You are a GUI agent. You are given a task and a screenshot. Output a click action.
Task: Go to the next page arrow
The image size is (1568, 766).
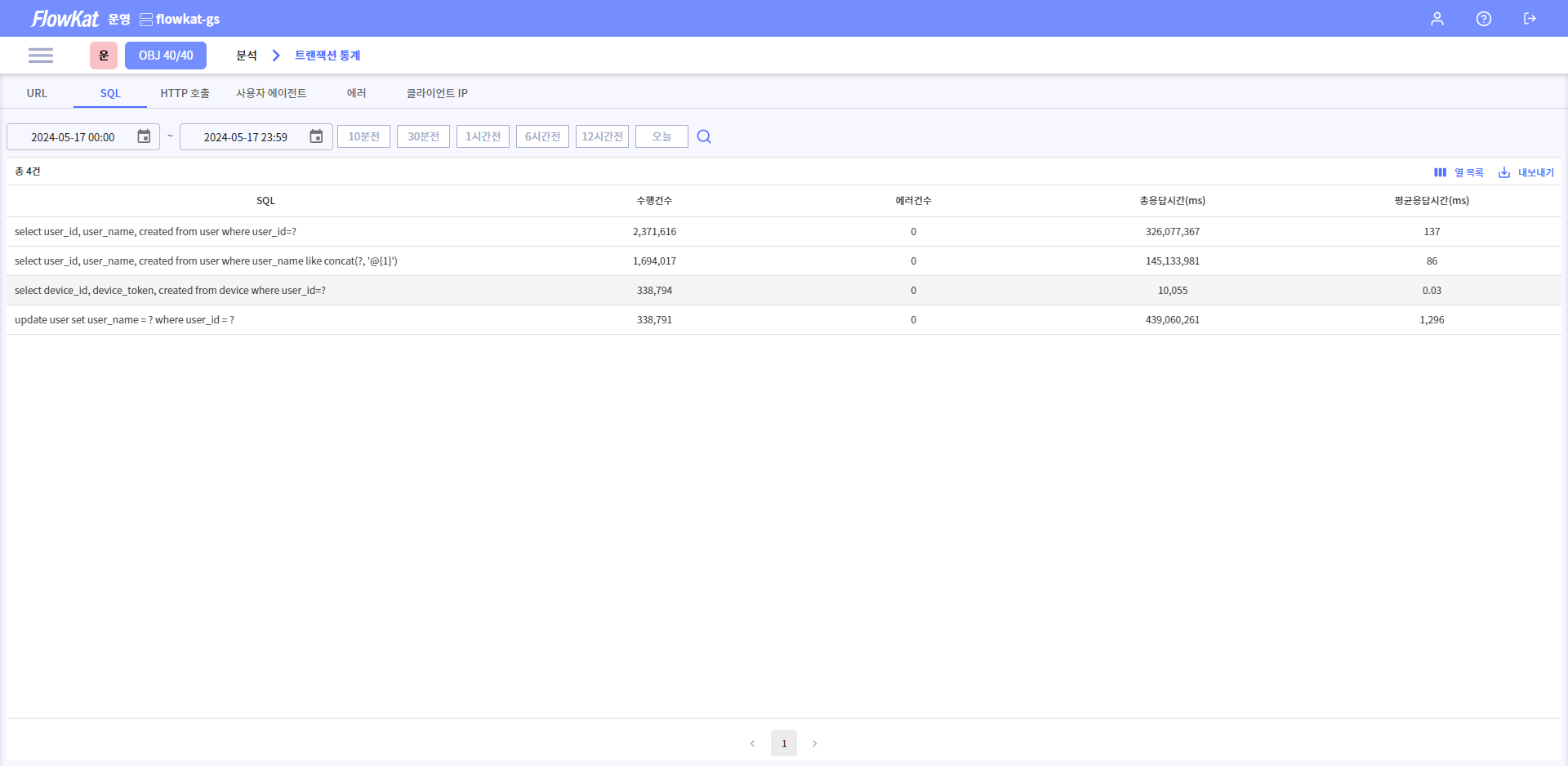click(x=814, y=743)
